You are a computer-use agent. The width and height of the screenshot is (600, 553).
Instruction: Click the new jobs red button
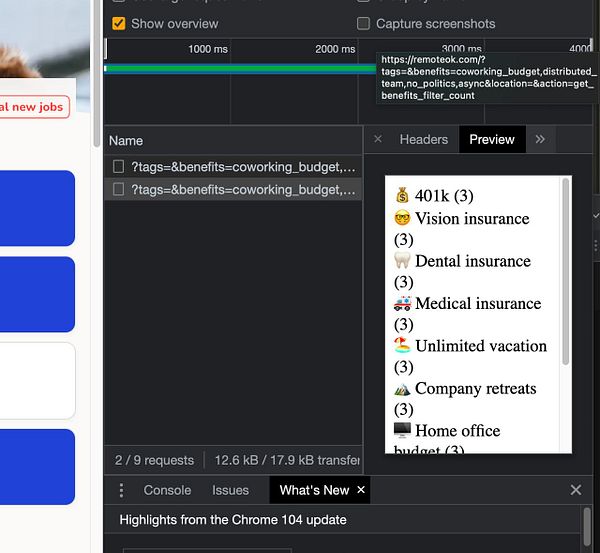[34, 107]
